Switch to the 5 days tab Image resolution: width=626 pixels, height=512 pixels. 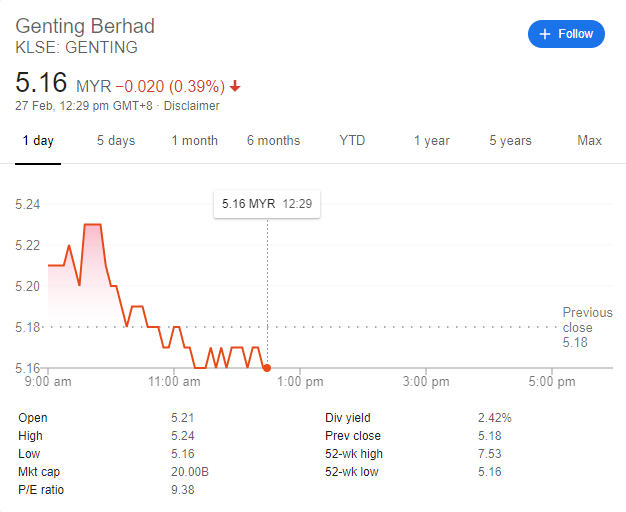tap(116, 141)
